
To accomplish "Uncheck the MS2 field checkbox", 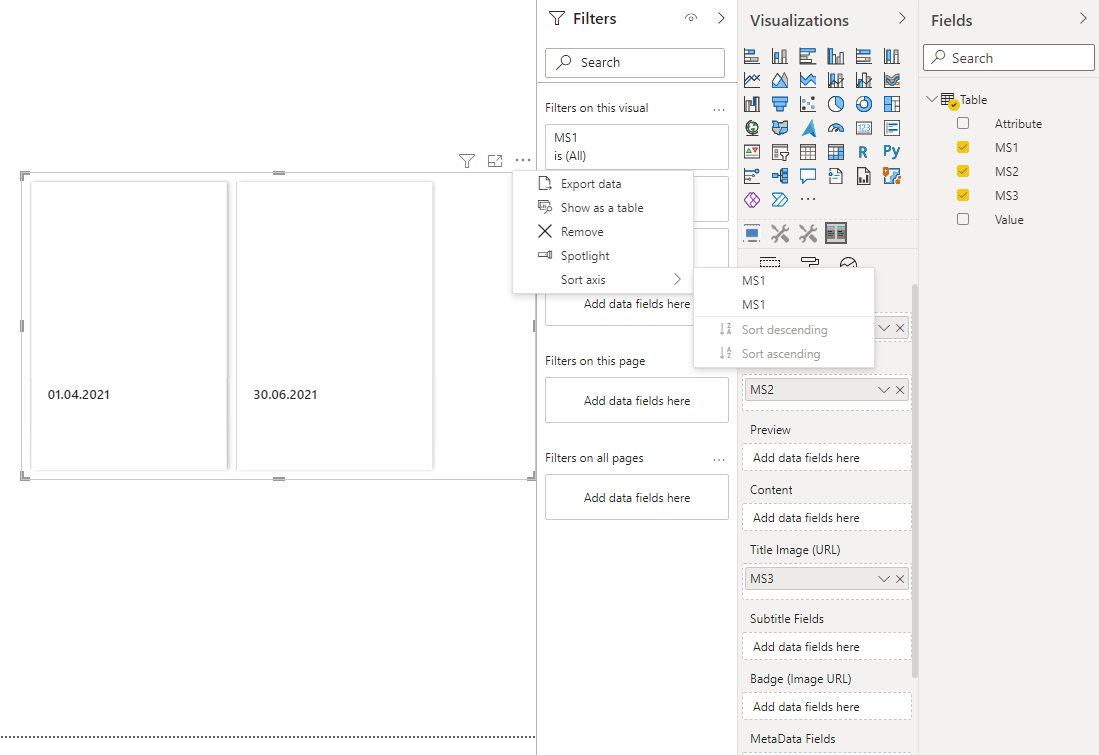I will pyautogui.click(x=963, y=171).
